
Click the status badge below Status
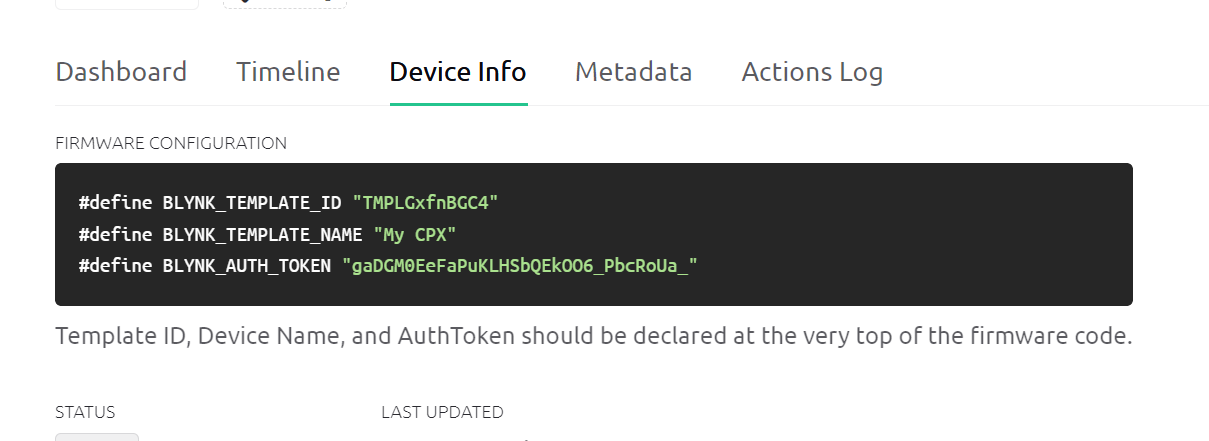coord(97,437)
